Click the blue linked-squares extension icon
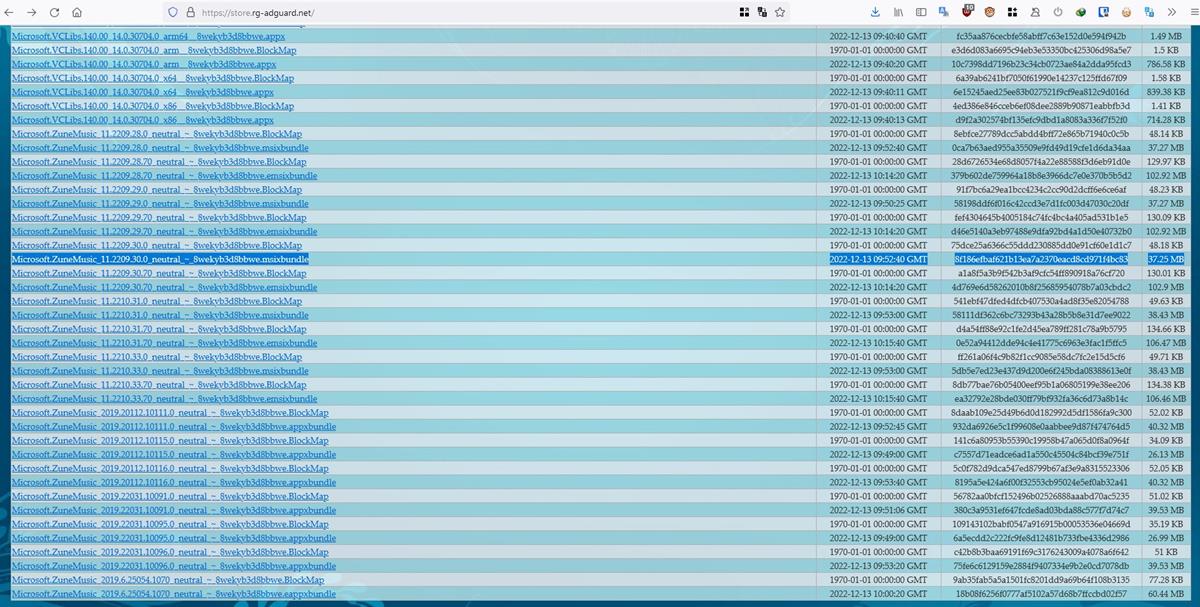This screenshot has height=607, width=1200. click(x=1149, y=12)
